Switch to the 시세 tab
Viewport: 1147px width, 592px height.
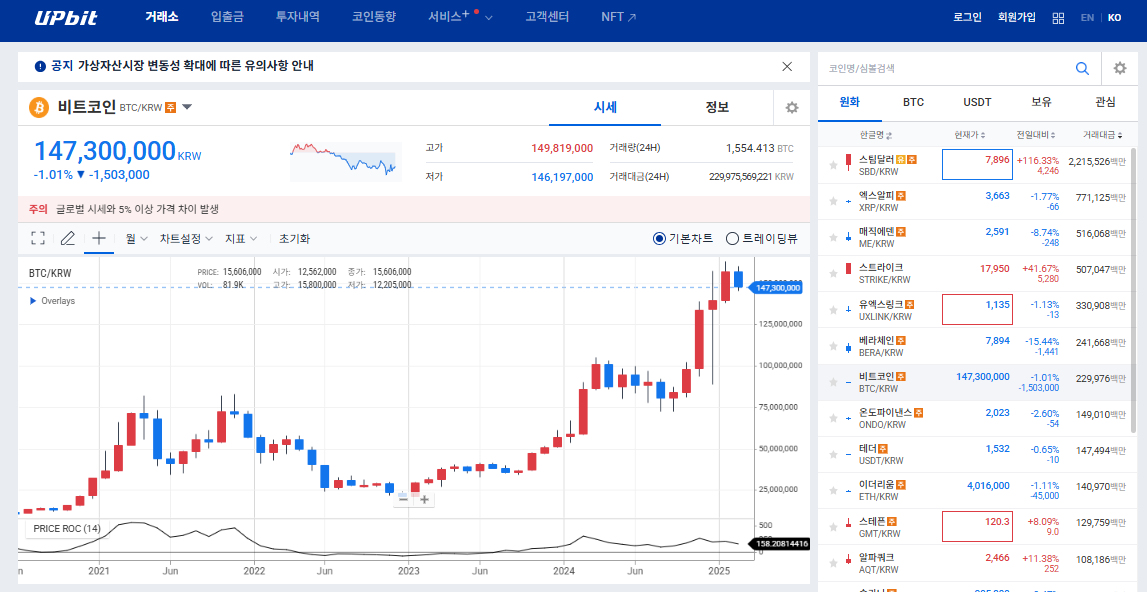point(605,108)
